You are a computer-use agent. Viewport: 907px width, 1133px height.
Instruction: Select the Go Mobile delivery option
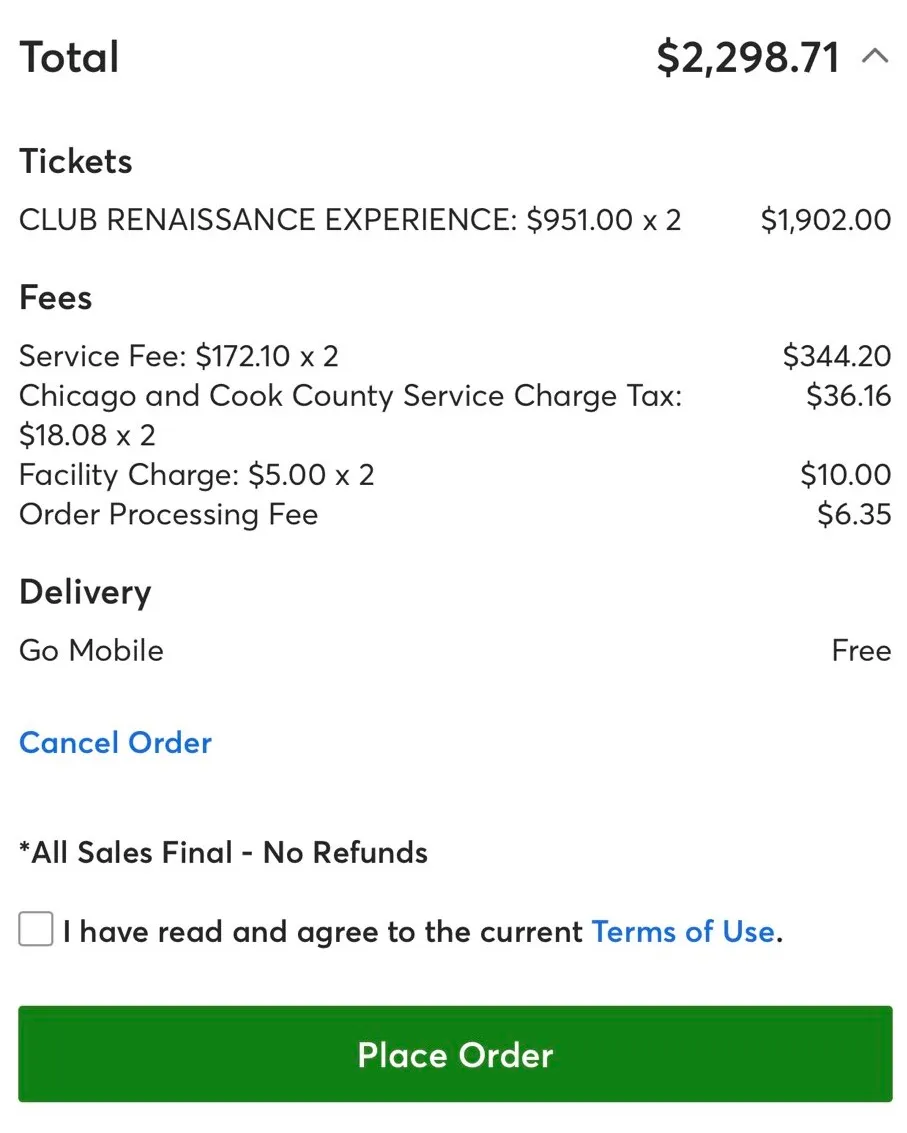pyautogui.click(x=91, y=651)
